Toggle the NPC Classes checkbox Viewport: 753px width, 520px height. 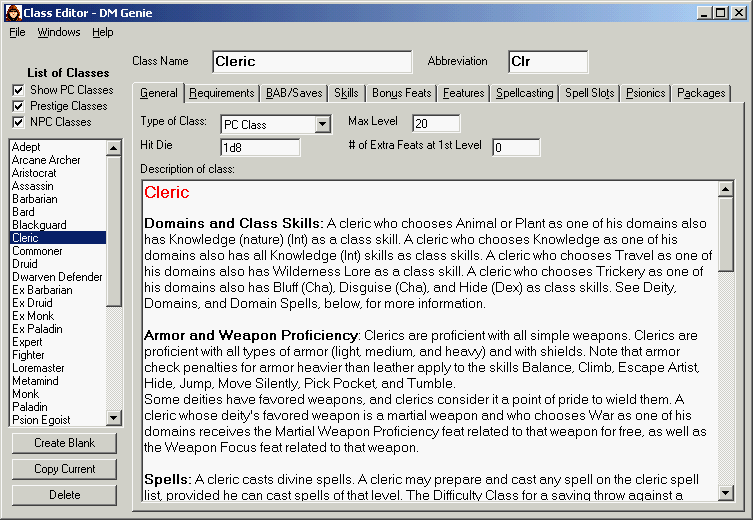click(x=18, y=122)
